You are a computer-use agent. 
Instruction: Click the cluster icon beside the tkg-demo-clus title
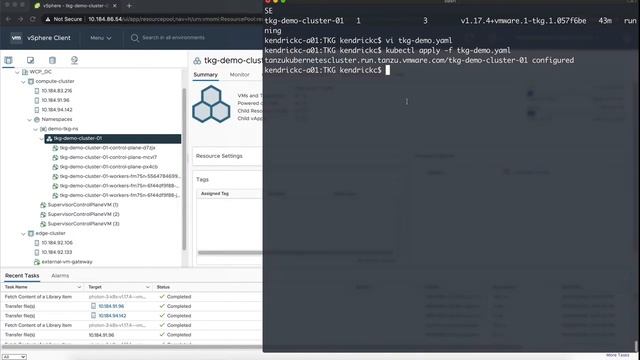coord(197,61)
